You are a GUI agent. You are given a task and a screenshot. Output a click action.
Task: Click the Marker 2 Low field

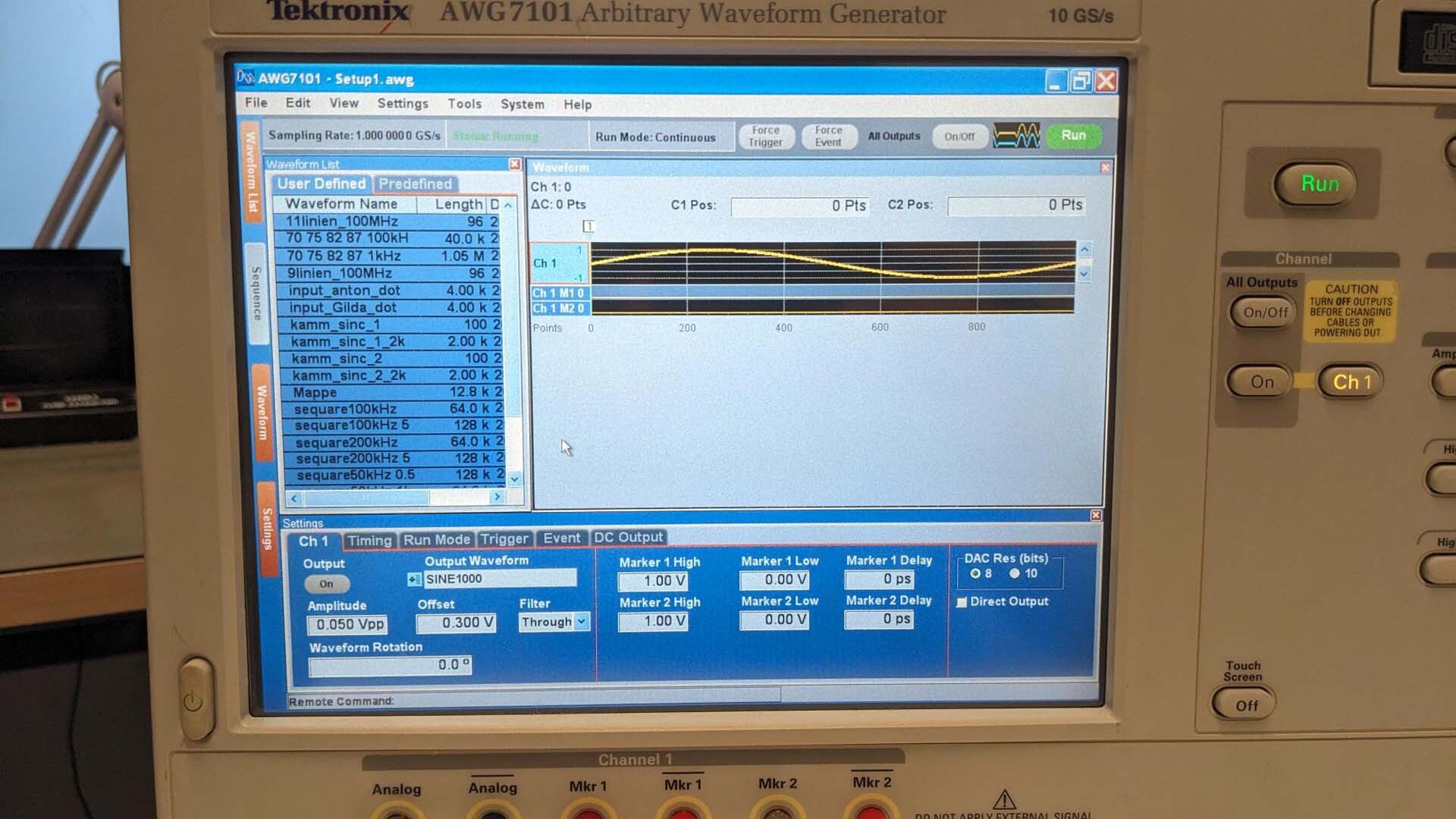[x=774, y=620]
